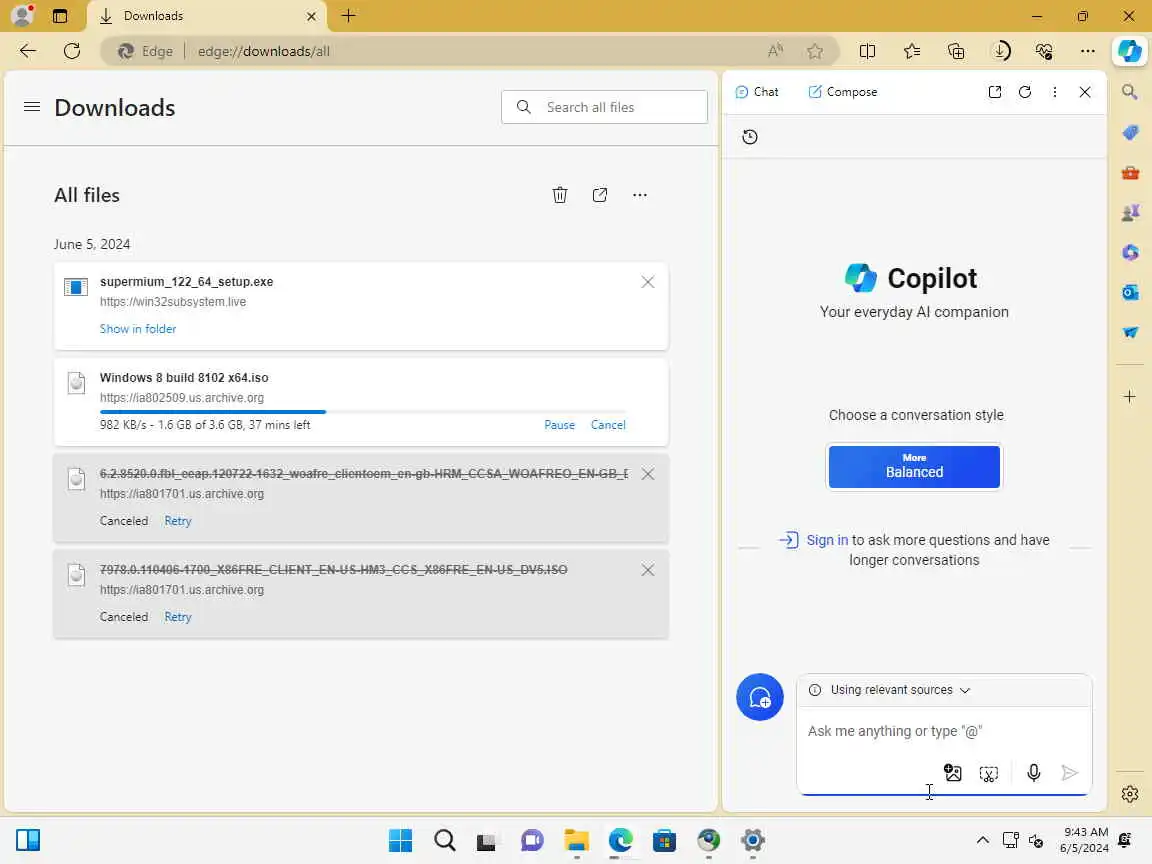
Task: Add an image to Copilot prompt
Action: coord(953,773)
